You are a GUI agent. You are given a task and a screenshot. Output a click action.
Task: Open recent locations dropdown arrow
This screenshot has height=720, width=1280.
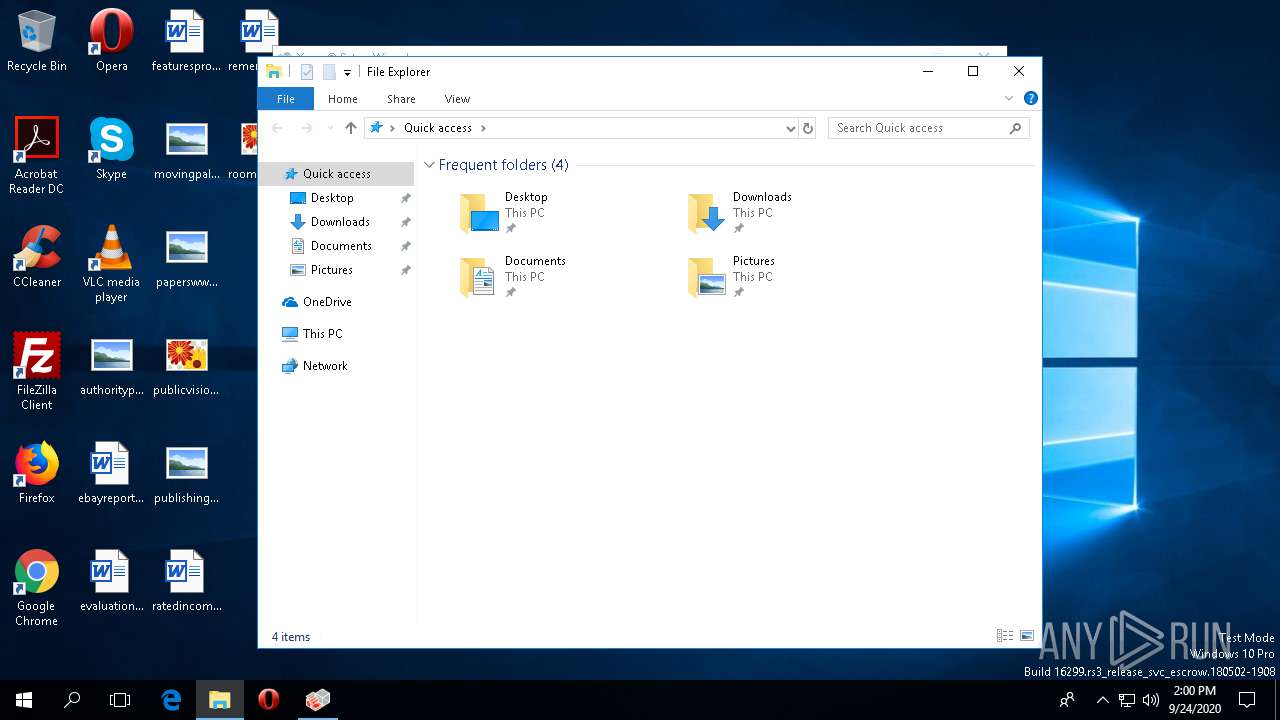[330, 128]
